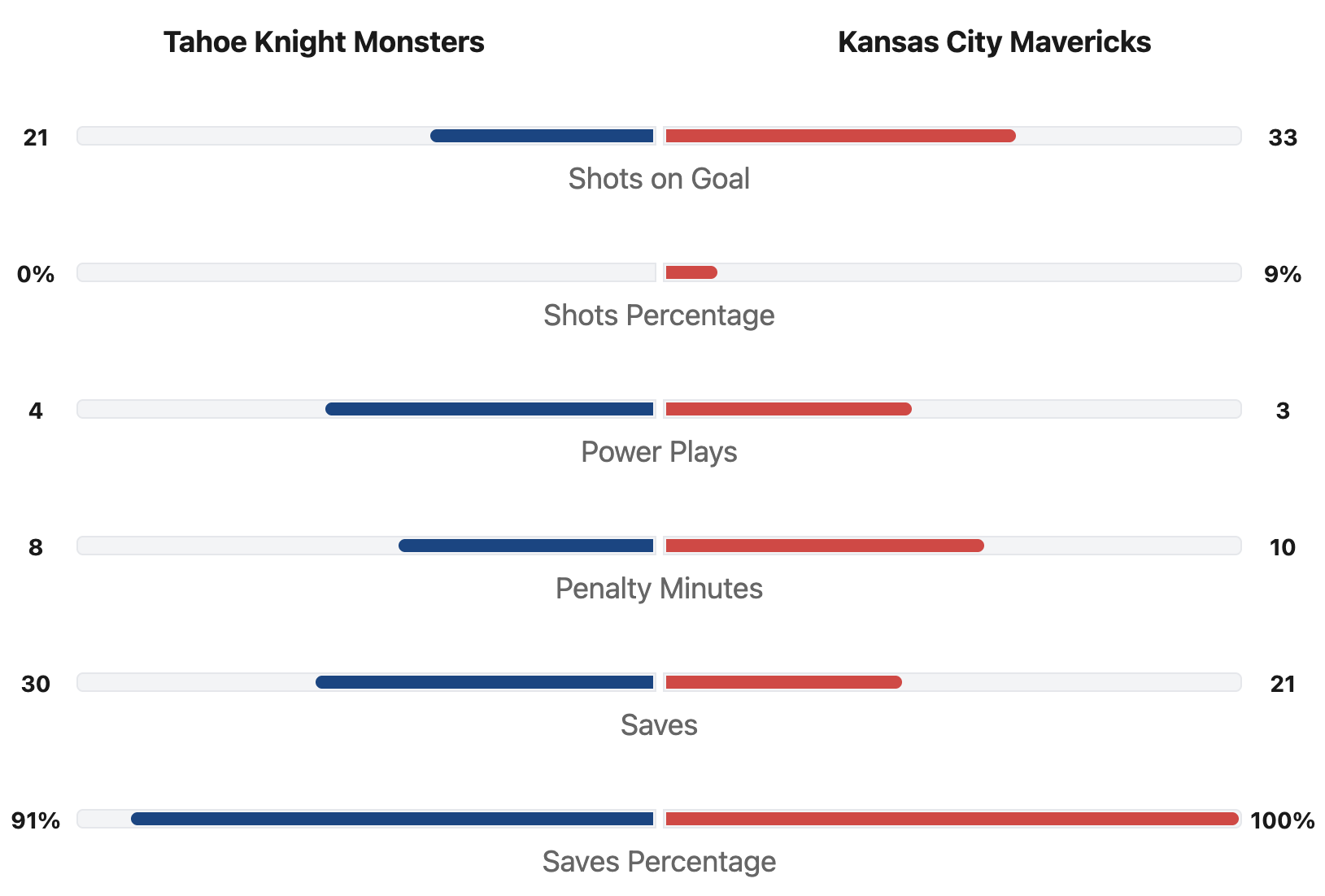1325x896 pixels.
Task: Click the blue Power Plays bar
Action: [x=490, y=409]
